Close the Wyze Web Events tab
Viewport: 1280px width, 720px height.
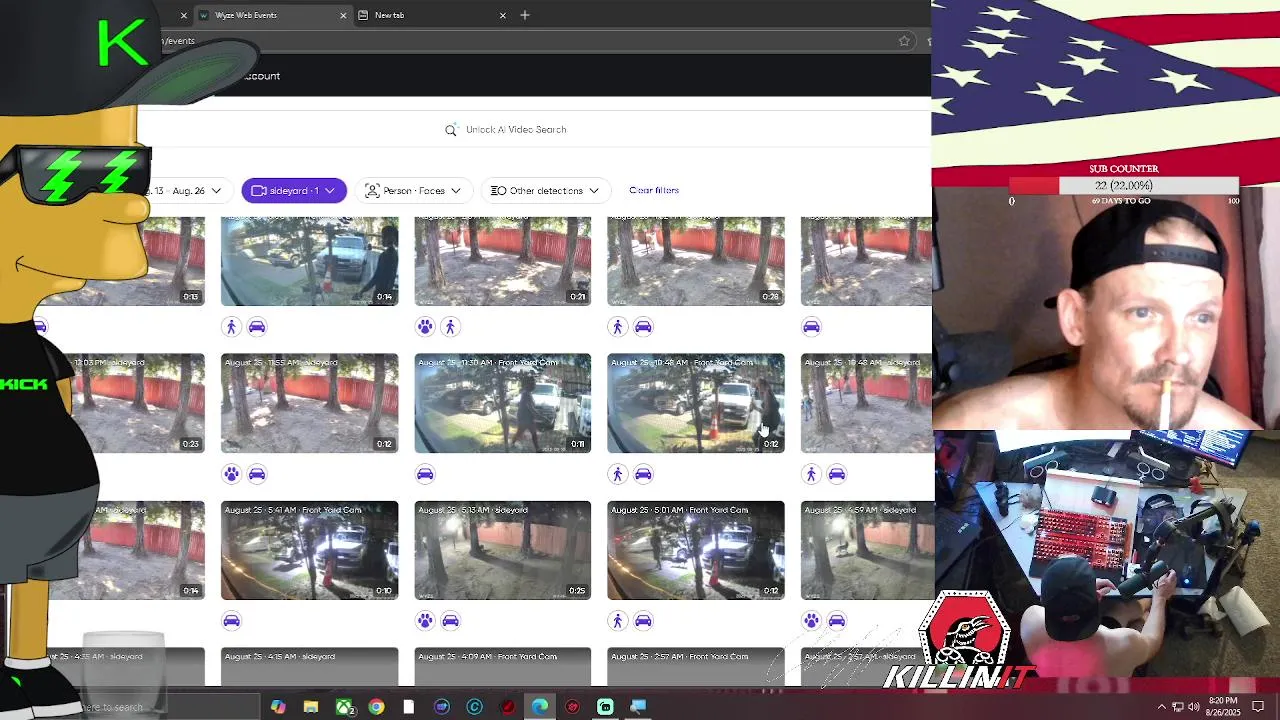point(343,15)
